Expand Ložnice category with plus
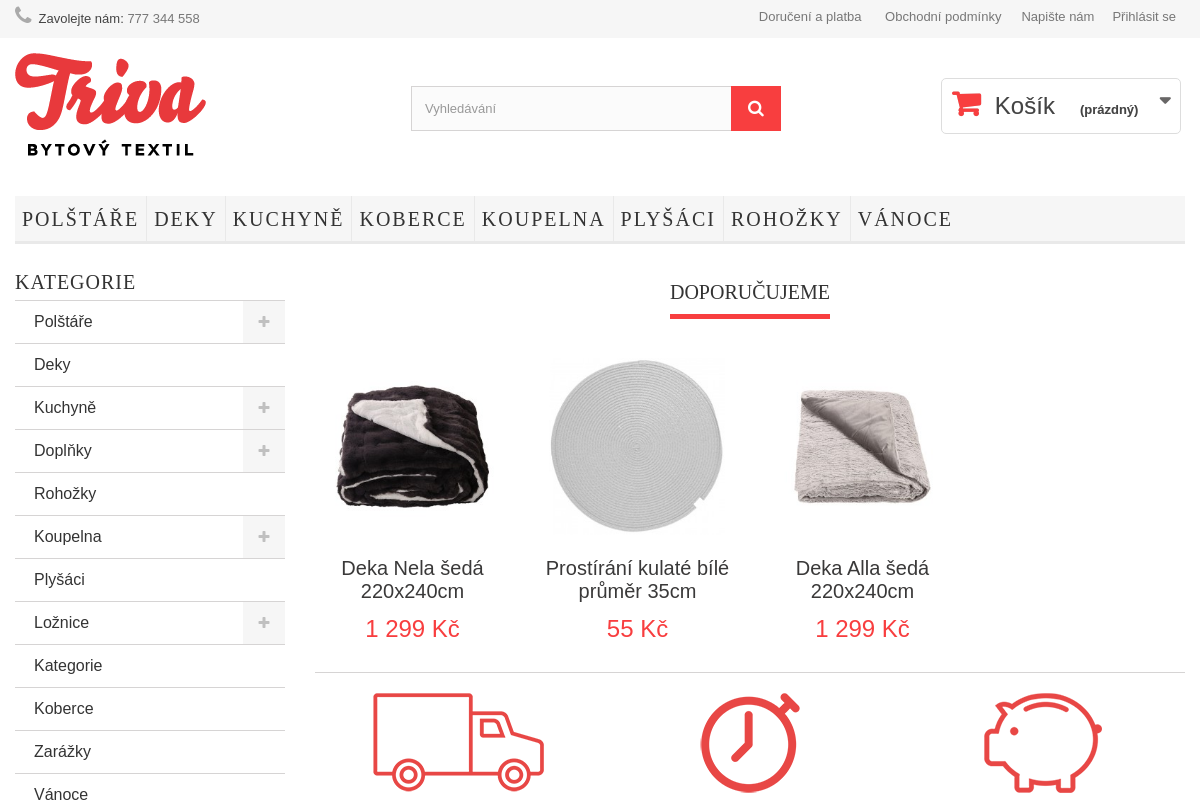 pyautogui.click(x=264, y=623)
